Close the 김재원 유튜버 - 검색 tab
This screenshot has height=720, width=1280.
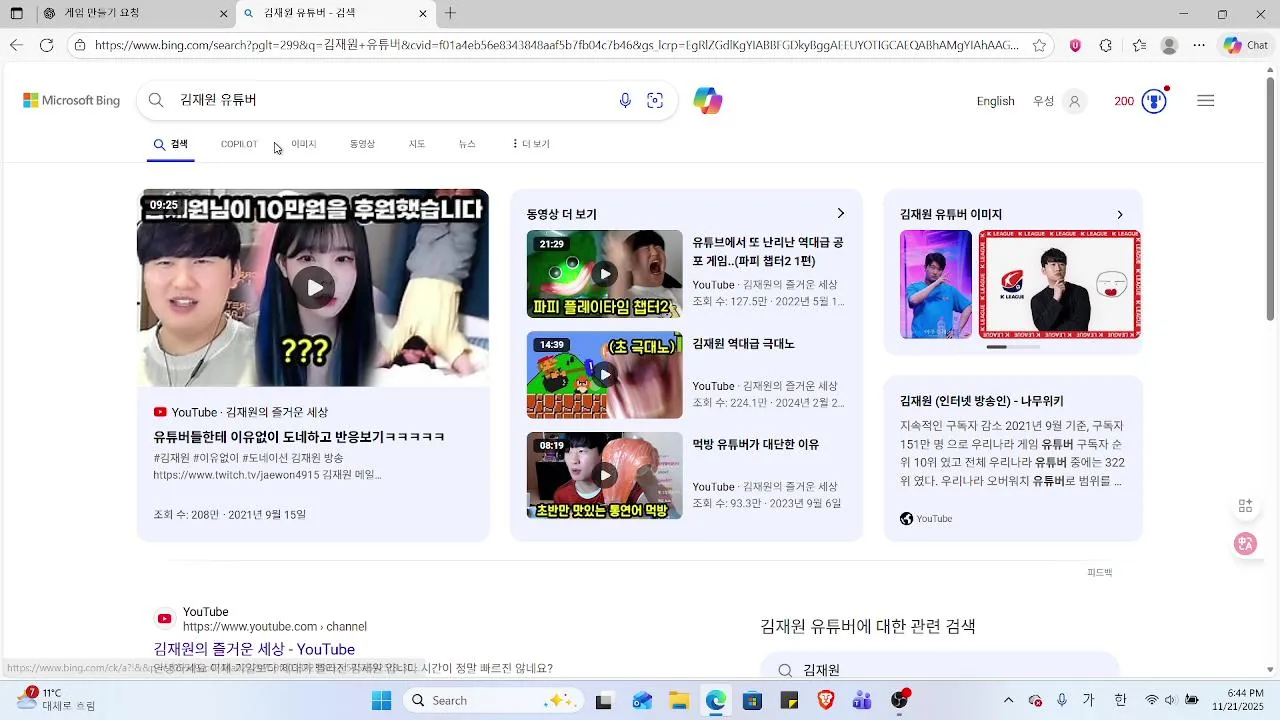coord(422,13)
